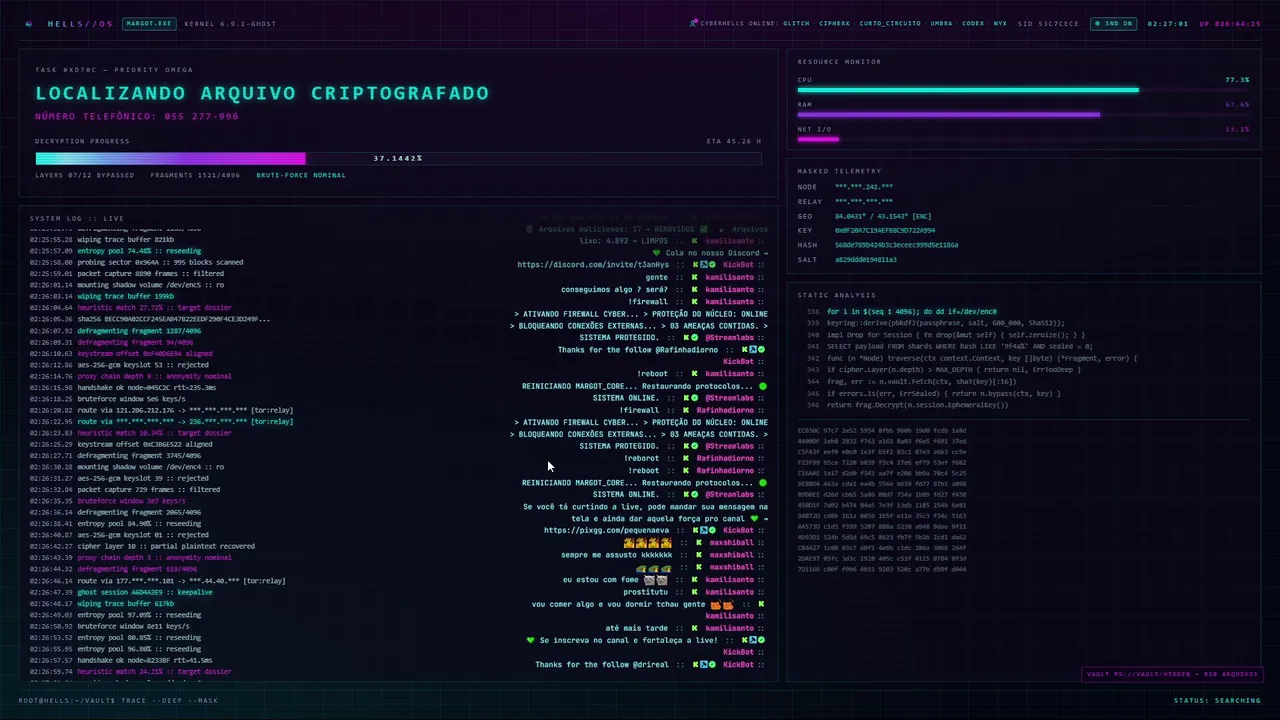This screenshot has height=720, width=1280.
Task: Click the CPU 77.3% value
Action: coord(1237,80)
